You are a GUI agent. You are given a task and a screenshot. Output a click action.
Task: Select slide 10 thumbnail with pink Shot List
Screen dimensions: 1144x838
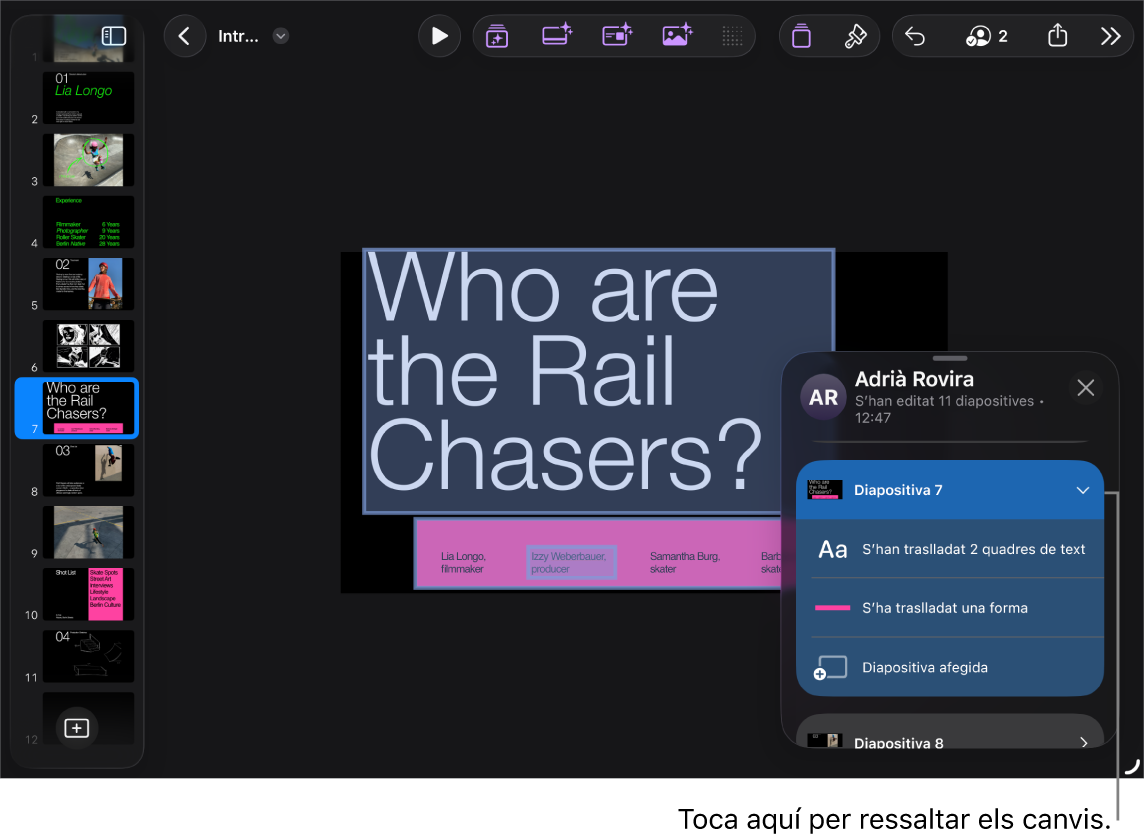point(88,594)
